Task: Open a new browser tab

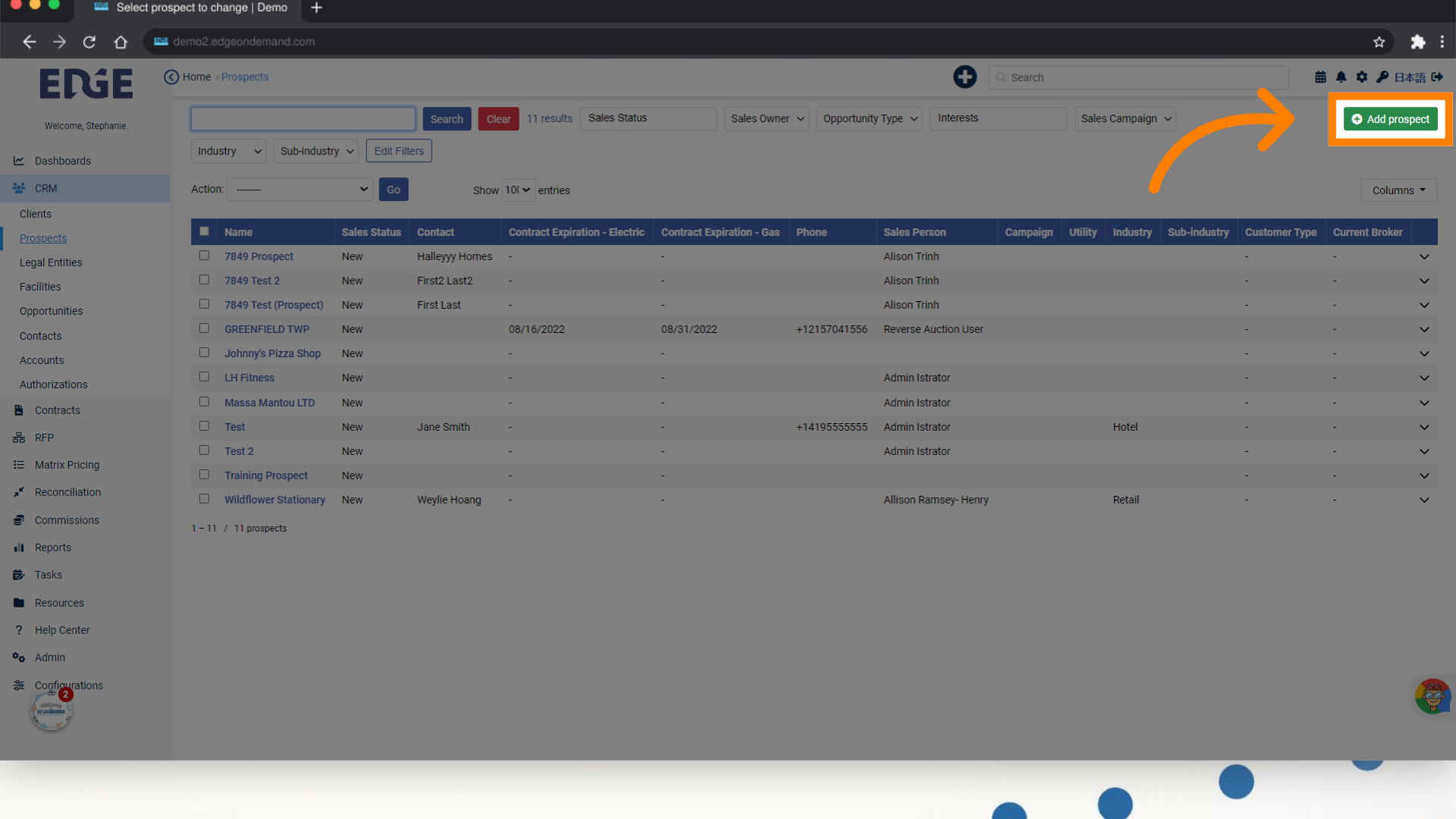Action: point(317,8)
